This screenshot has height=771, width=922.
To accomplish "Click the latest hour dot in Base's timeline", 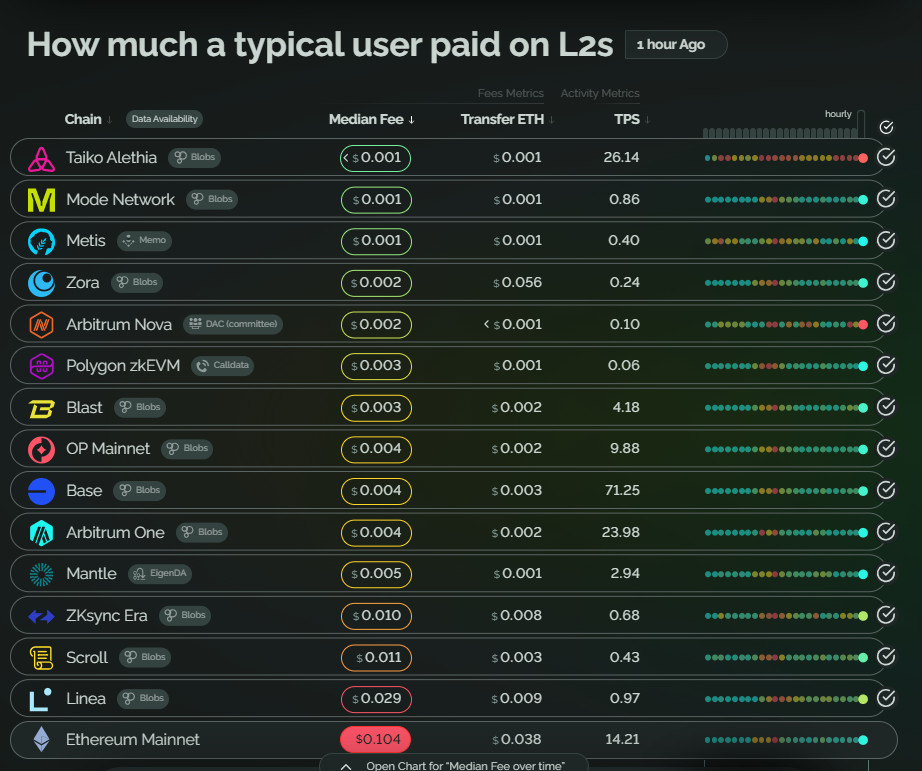I will click(863, 491).
